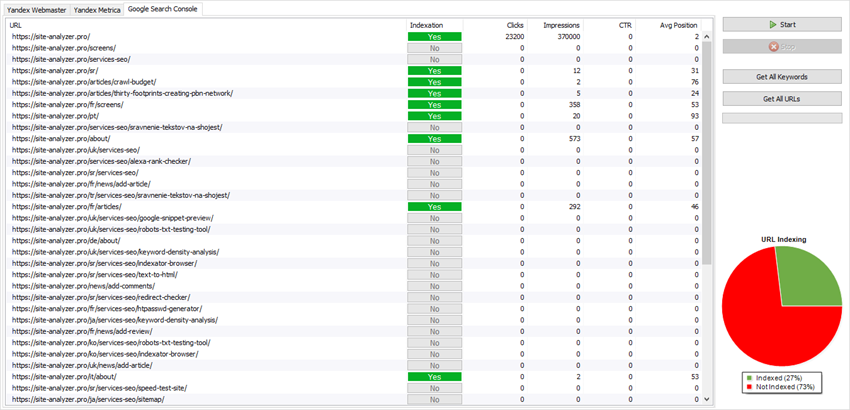Sort by Clicks column header

[495, 25]
